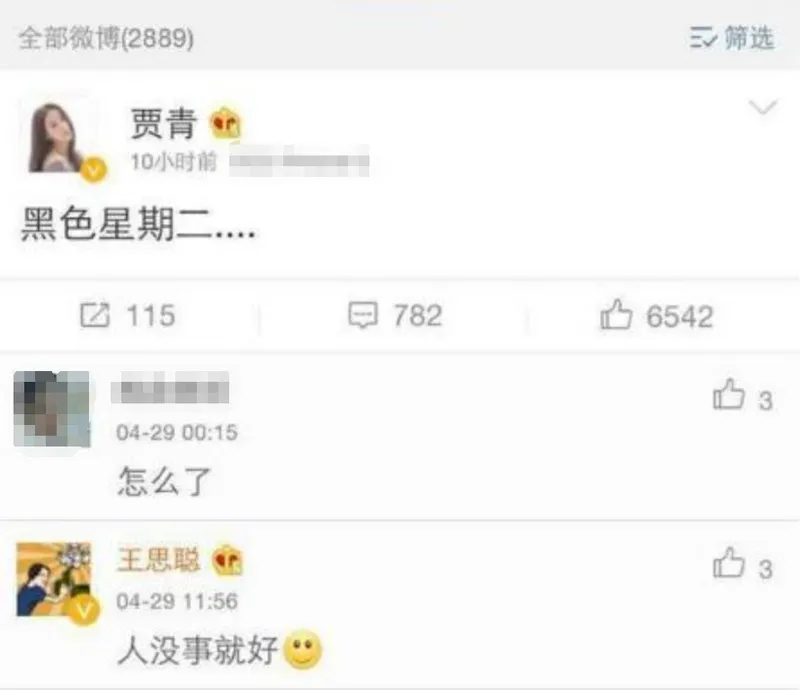800x690 pixels.
Task: Open the 贾青 username link
Action: pos(163,123)
